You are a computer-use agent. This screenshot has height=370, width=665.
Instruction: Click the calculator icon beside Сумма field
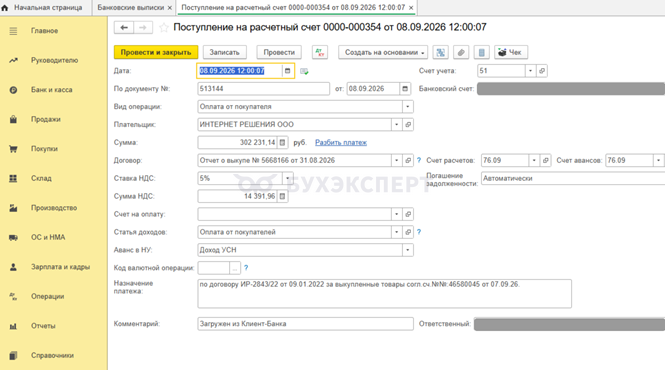pyautogui.click(x=282, y=143)
